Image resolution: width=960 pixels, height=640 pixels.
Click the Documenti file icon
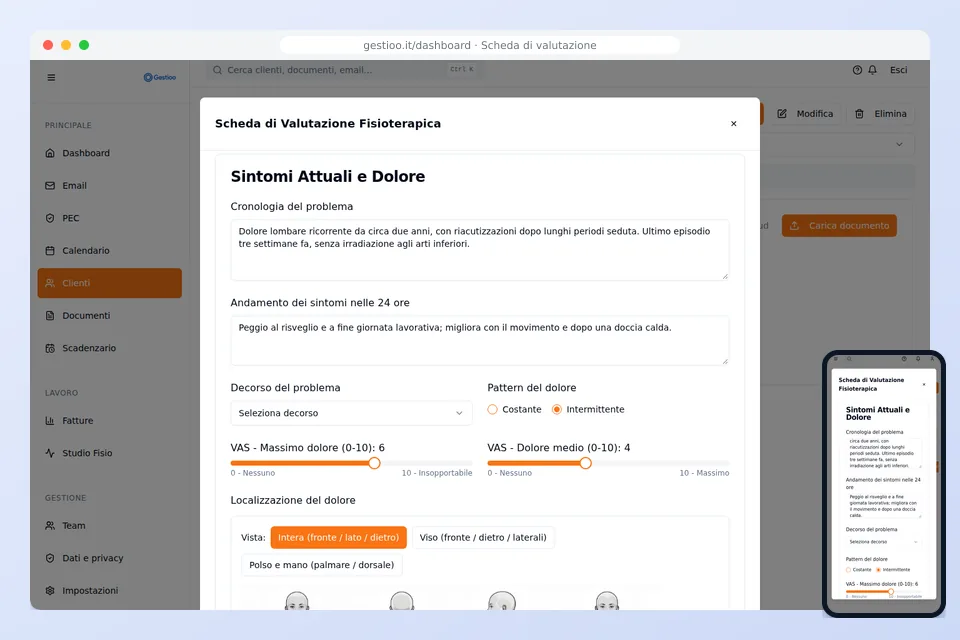(x=50, y=315)
